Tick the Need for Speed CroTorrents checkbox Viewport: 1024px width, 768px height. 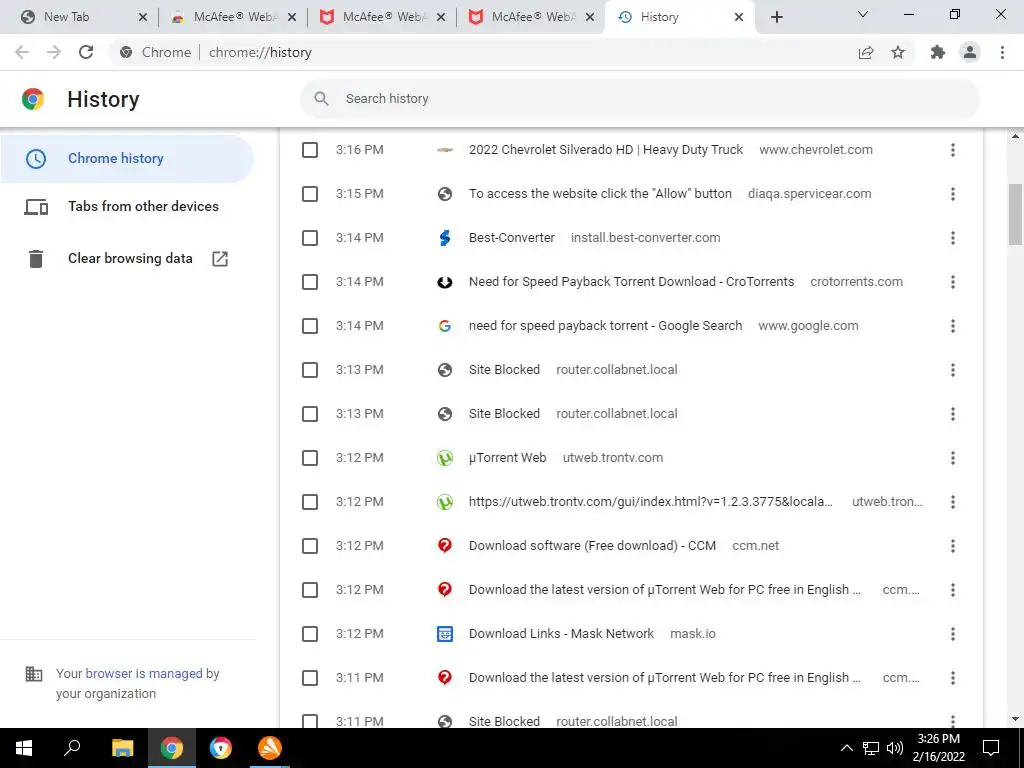310,282
